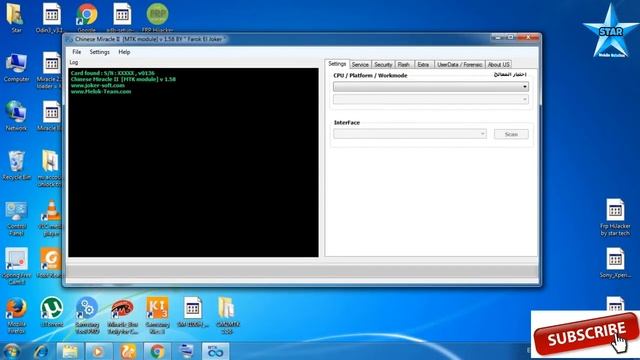
Task: Click inside the black Log output area
Action: pyautogui.click(x=193, y=162)
